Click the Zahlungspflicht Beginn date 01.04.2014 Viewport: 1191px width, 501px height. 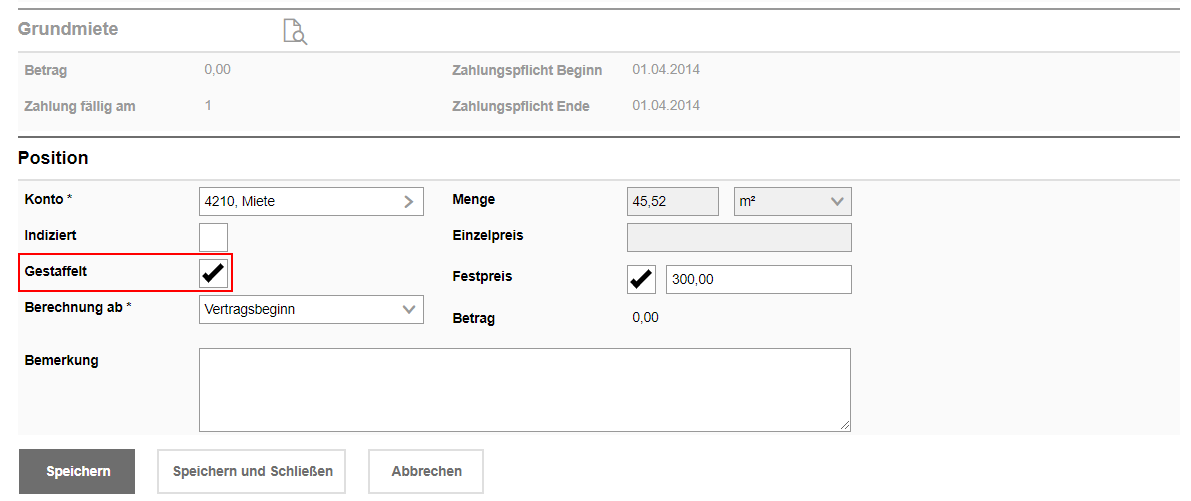point(666,70)
